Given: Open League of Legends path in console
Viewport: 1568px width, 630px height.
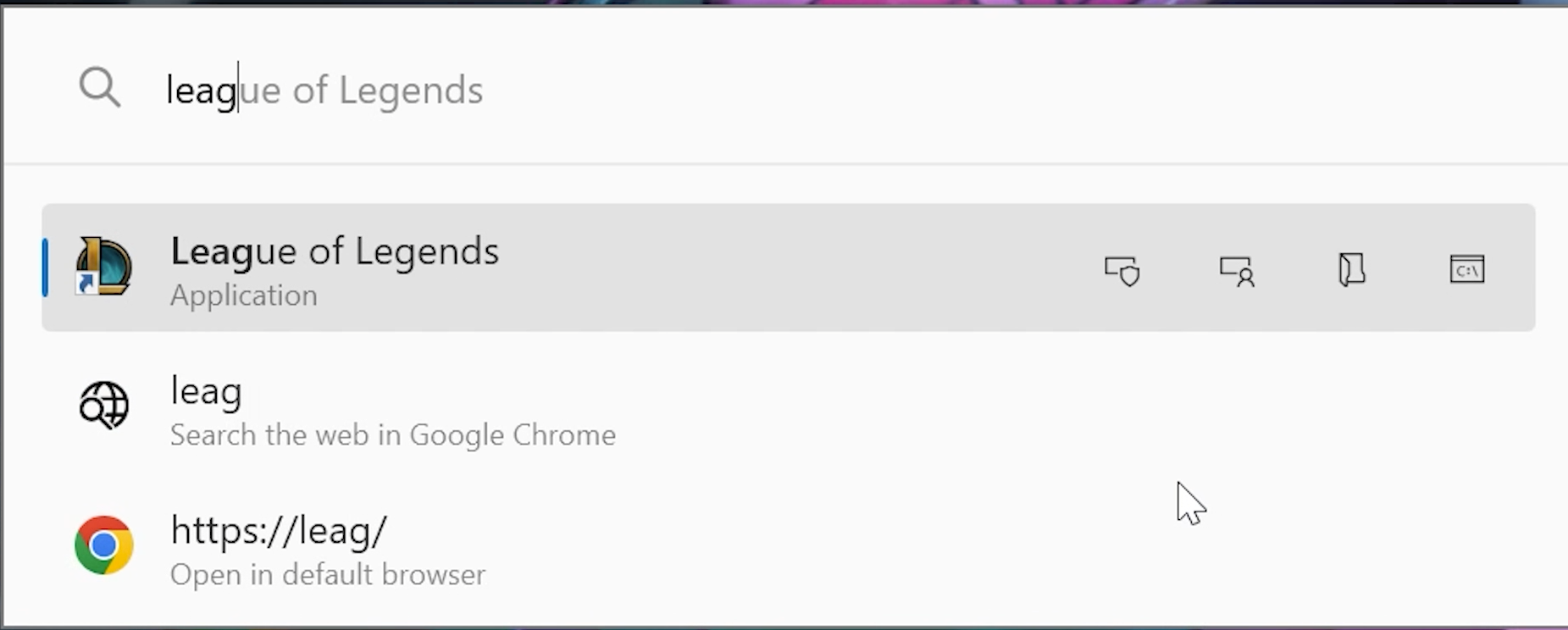Looking at the screenshot, I should [x=1467, y=269].
